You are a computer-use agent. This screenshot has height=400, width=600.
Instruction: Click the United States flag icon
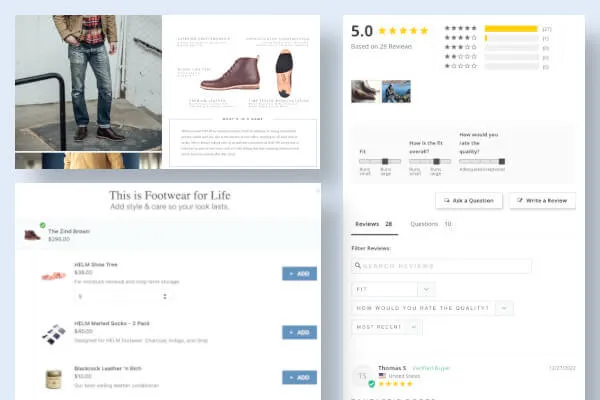tap(382, 376)
